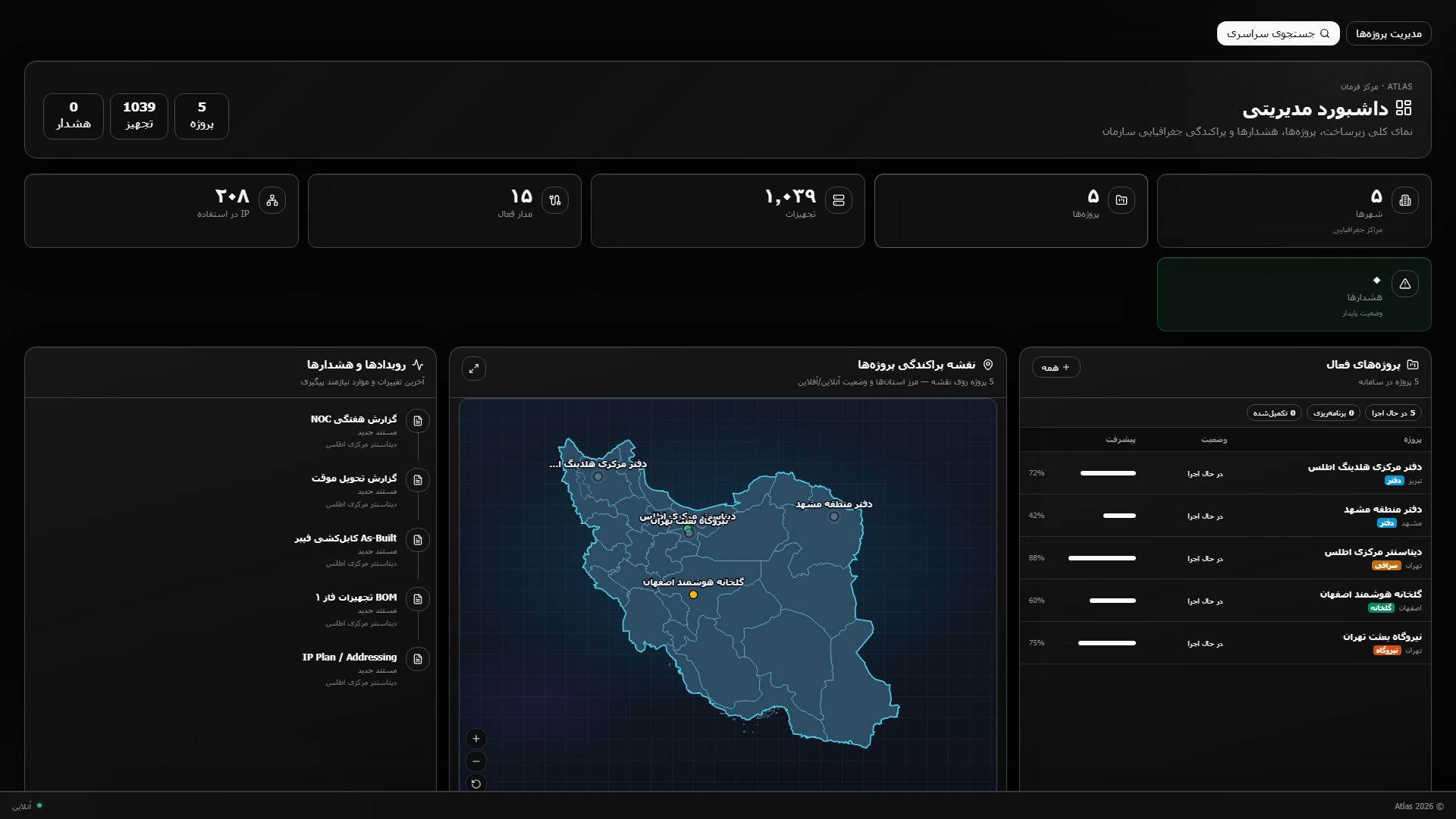
Task: Click the network icon on IP در استفاده card
Action: coord(272,200)
